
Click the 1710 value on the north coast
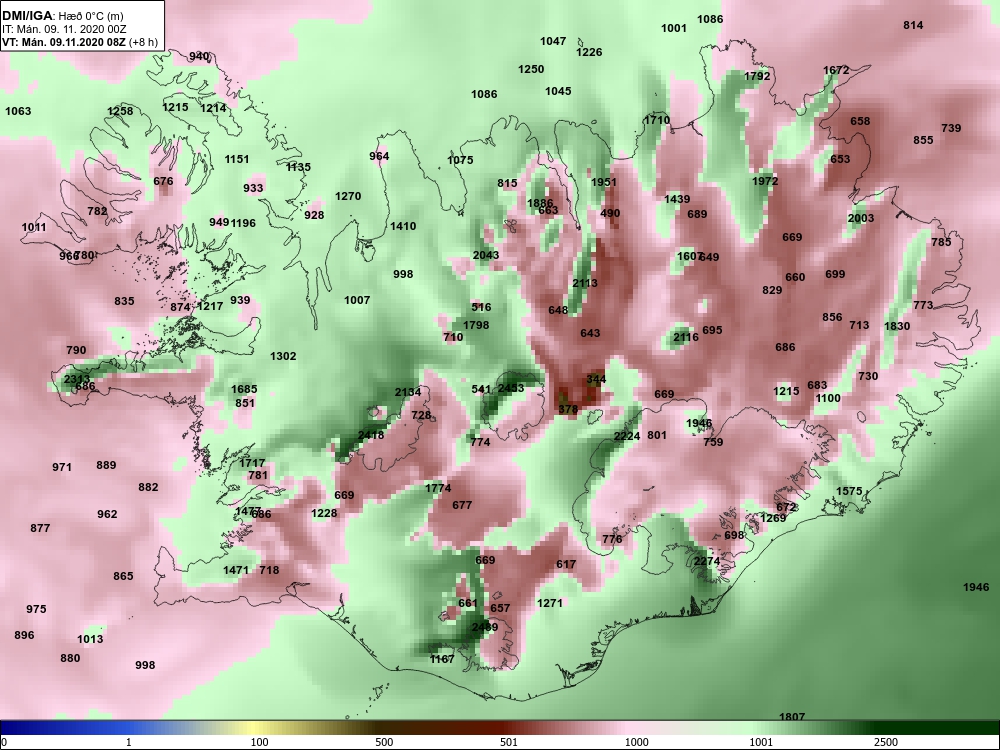(657, 120)
